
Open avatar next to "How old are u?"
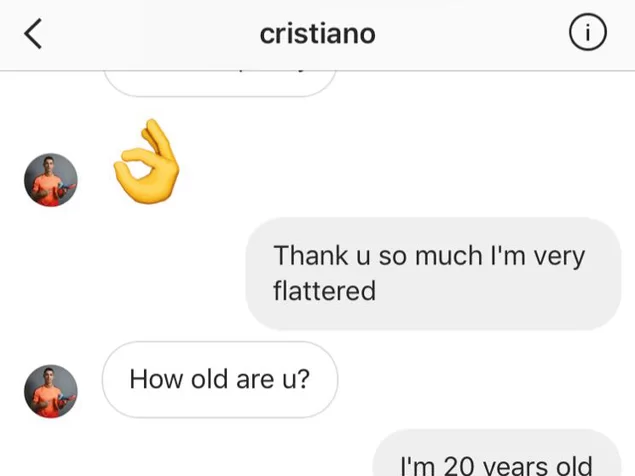coord(50,391)
